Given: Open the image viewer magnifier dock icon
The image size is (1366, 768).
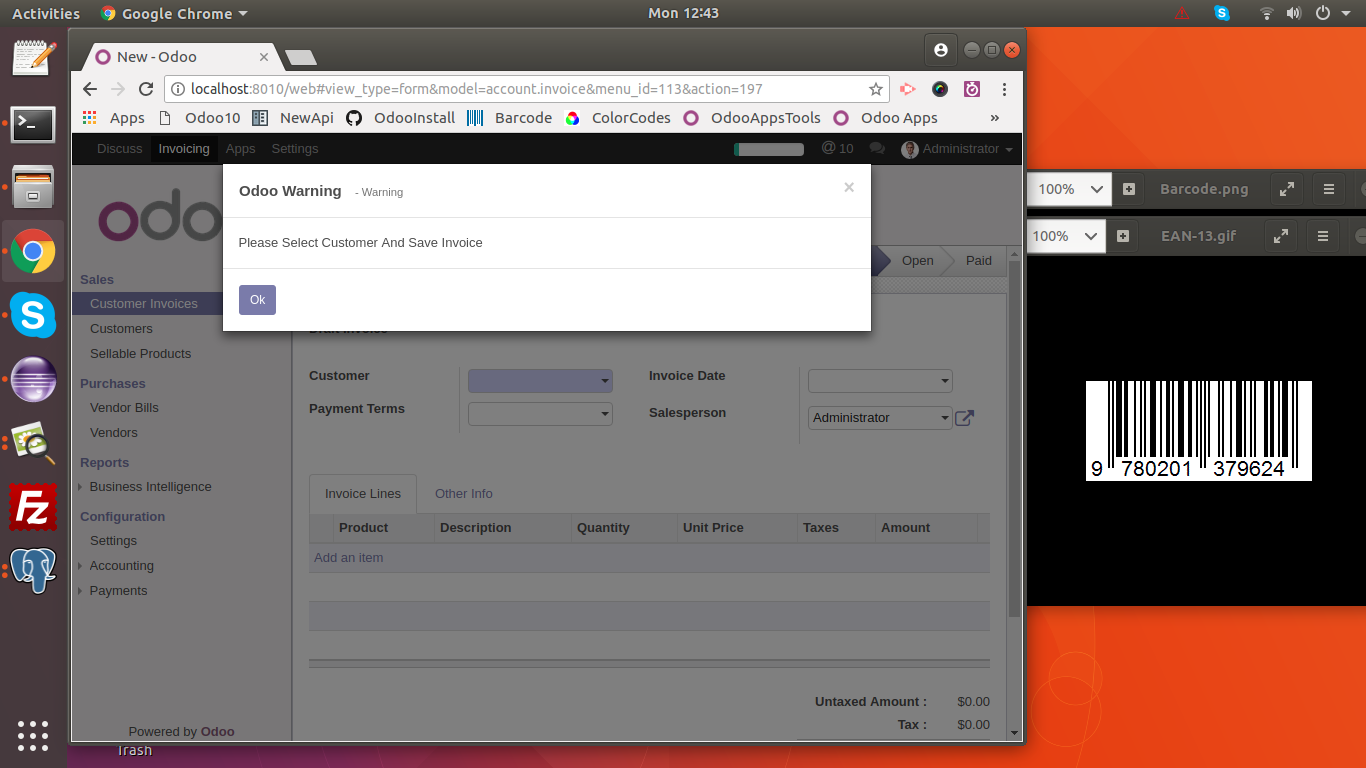Looking at the screenshot, I should click(x=33, y=444).
